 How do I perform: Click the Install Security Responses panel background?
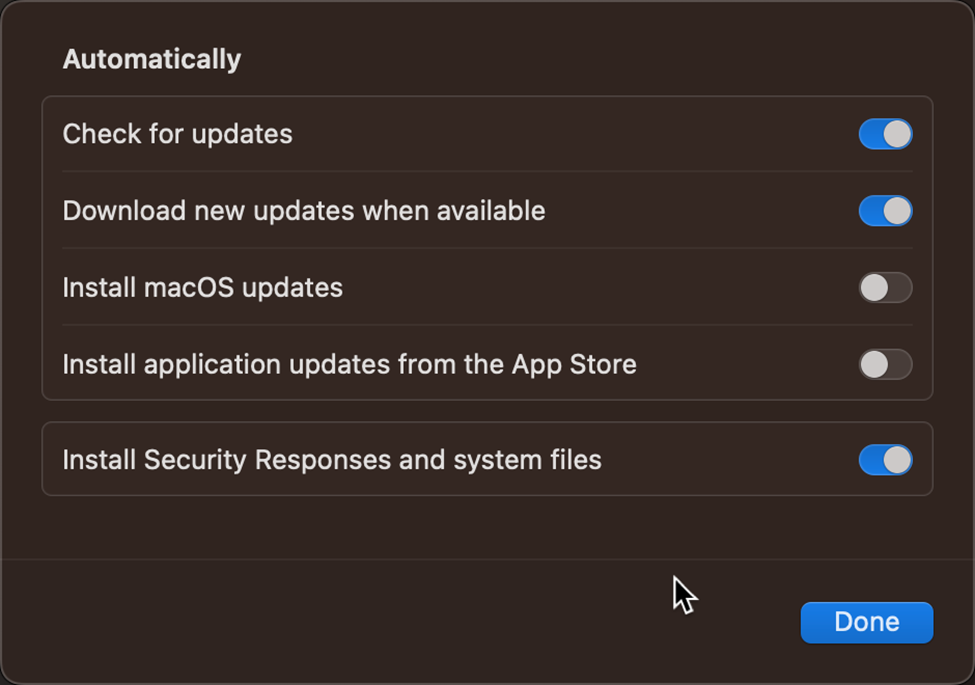[x=600, y=460]
